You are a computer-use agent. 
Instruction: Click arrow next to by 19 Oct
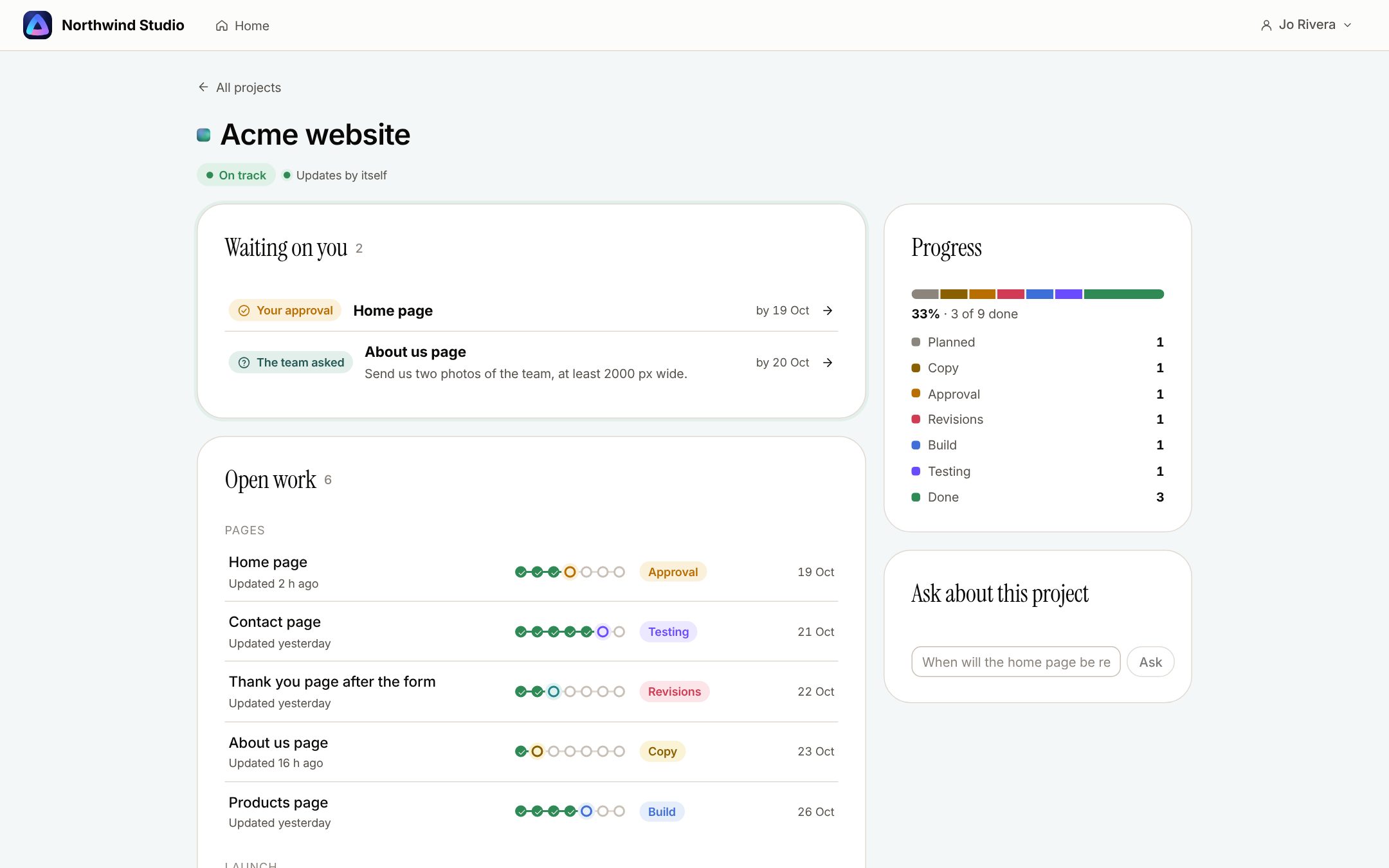coord(828,311)
